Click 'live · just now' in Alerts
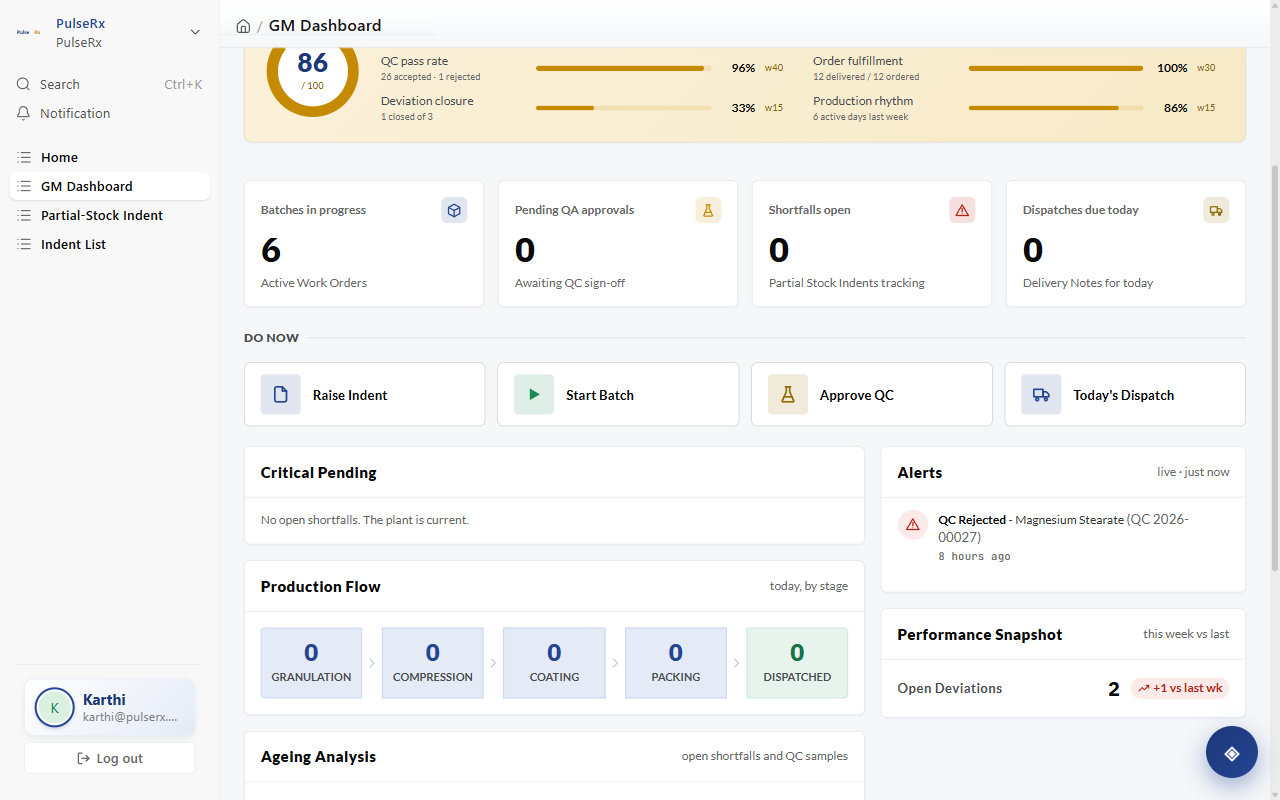This screenshot has width=1280, height=800. point(1193,472)
